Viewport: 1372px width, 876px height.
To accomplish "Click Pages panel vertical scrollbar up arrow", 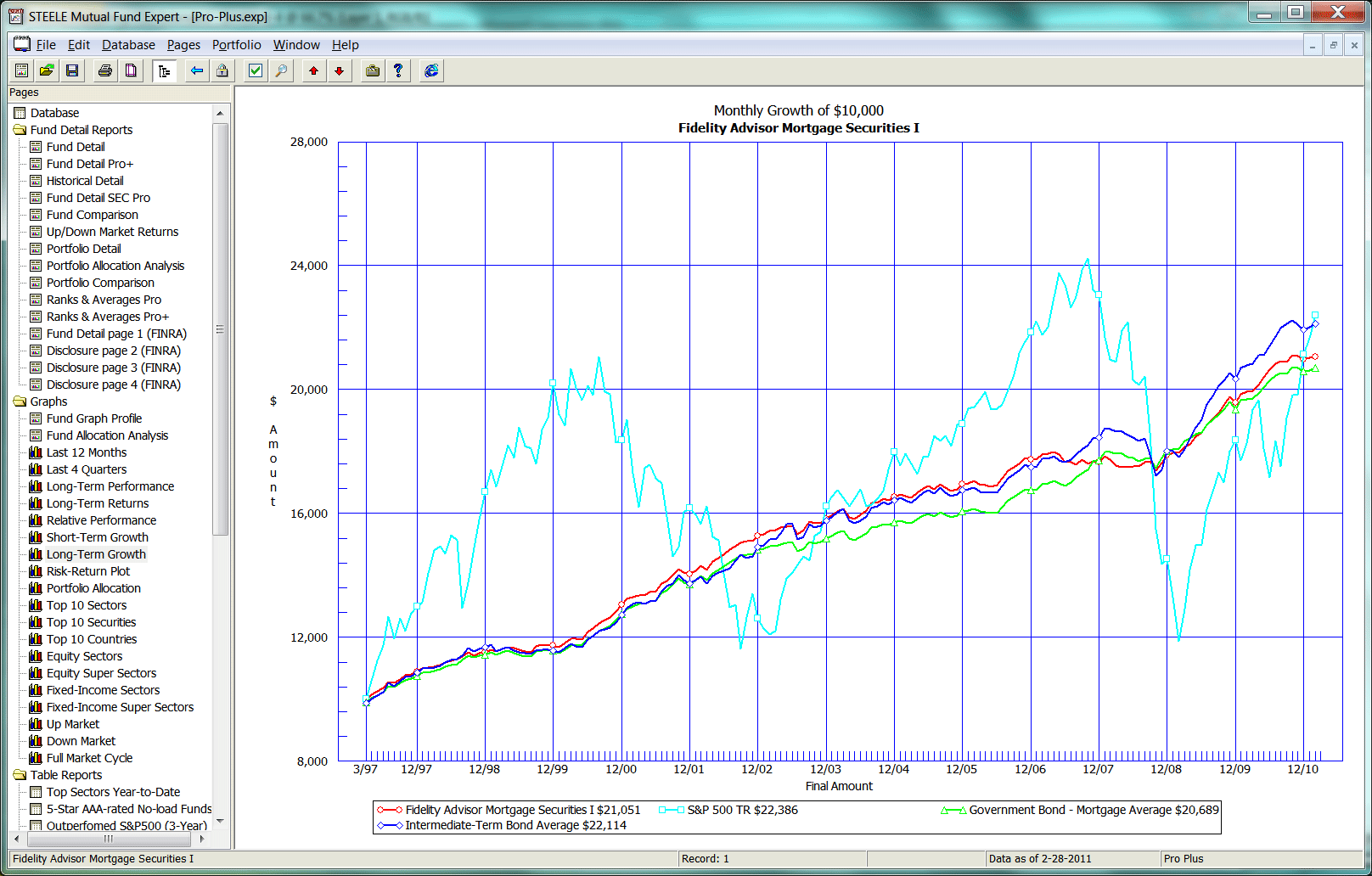I will (220, 113).
